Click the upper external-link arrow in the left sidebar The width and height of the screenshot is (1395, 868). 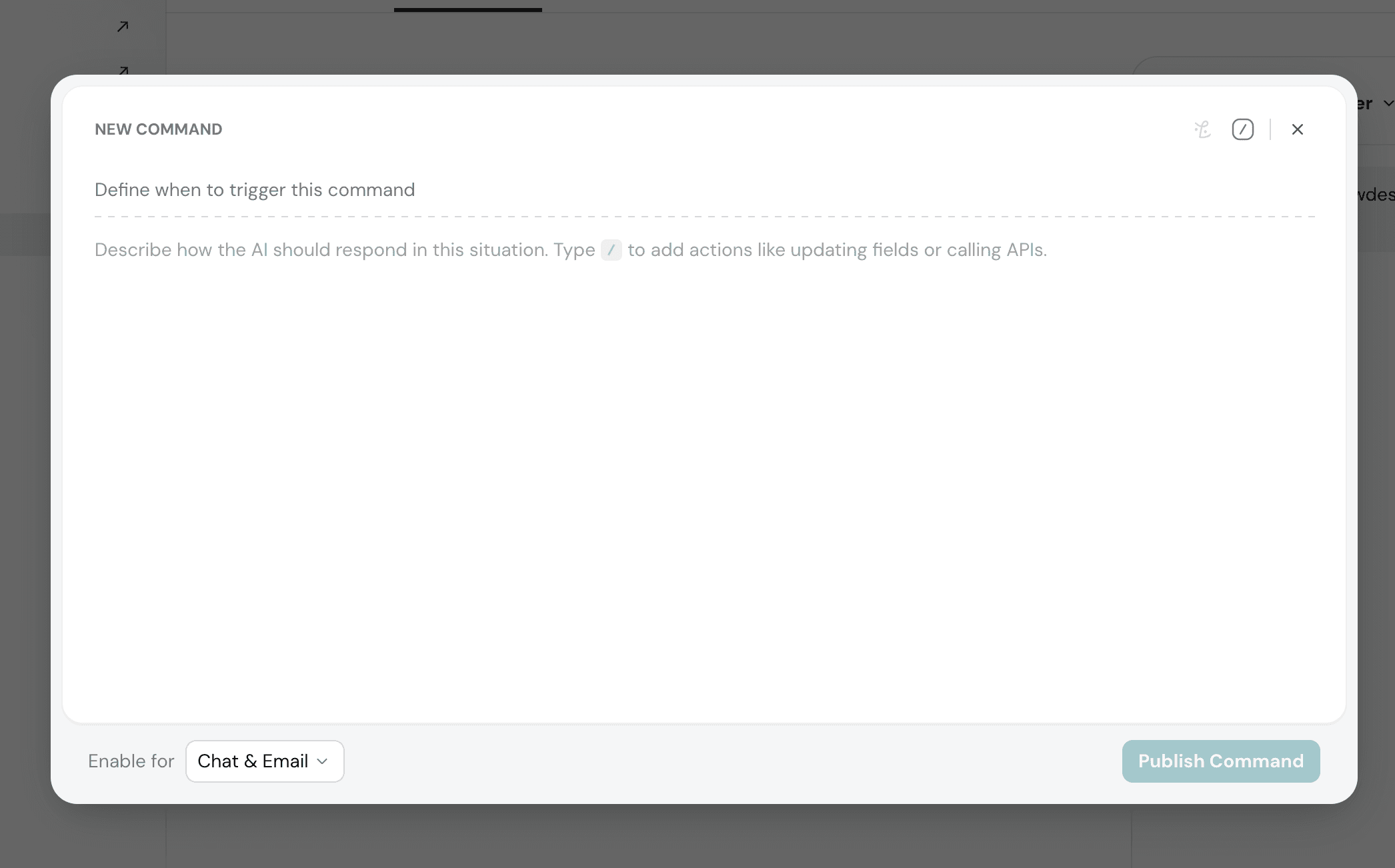click(123, 26)
